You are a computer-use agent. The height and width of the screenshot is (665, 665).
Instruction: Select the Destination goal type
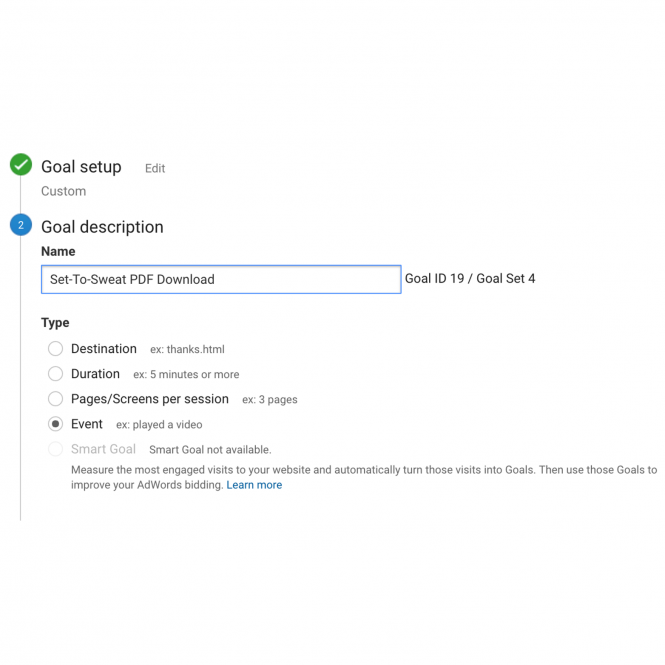point(56,349)
